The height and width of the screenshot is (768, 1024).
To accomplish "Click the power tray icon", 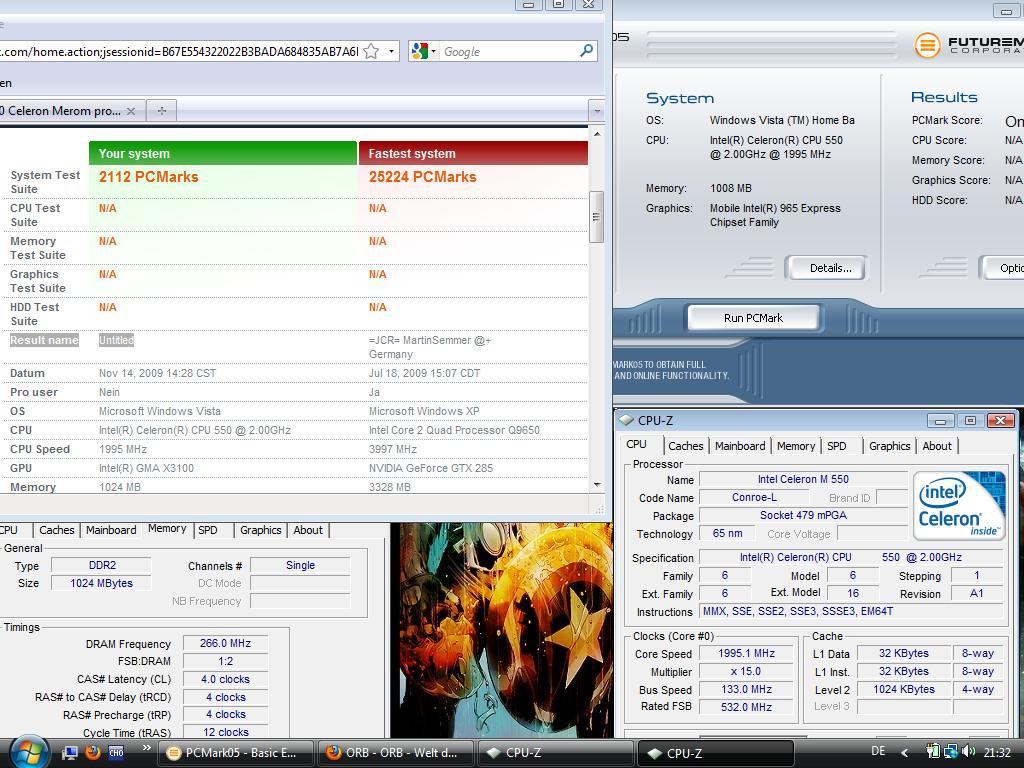I will pyautogui.click(x=933, y=752).
